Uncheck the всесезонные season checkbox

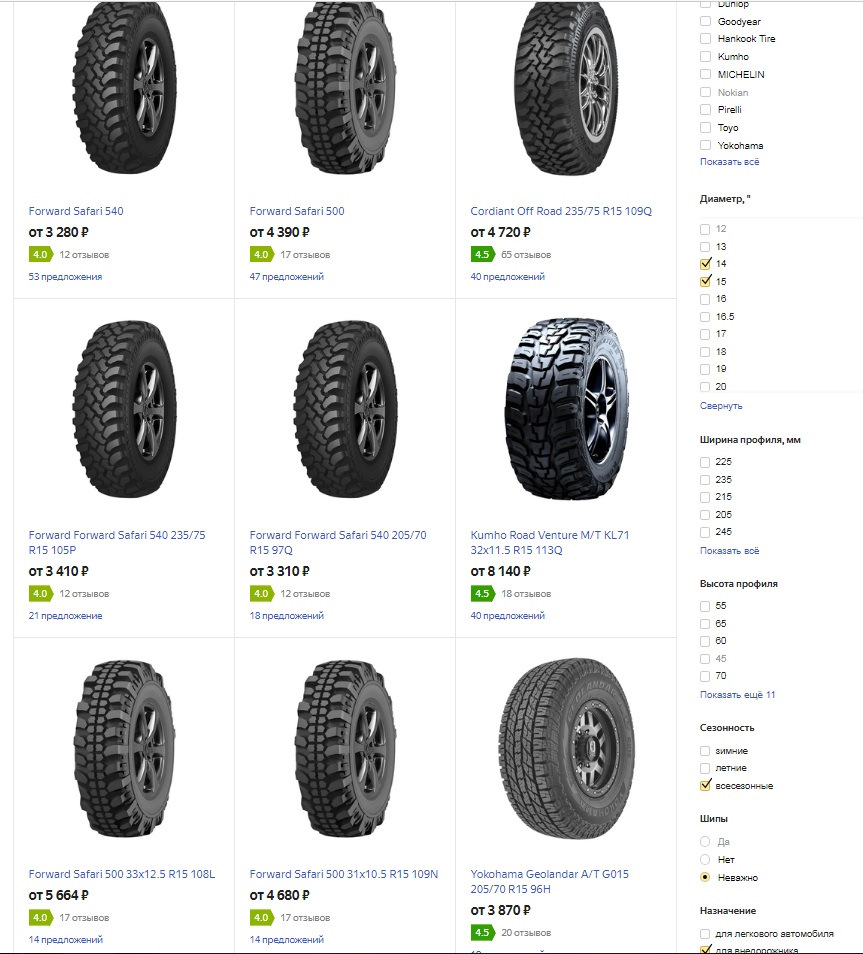tap(705, 785)
